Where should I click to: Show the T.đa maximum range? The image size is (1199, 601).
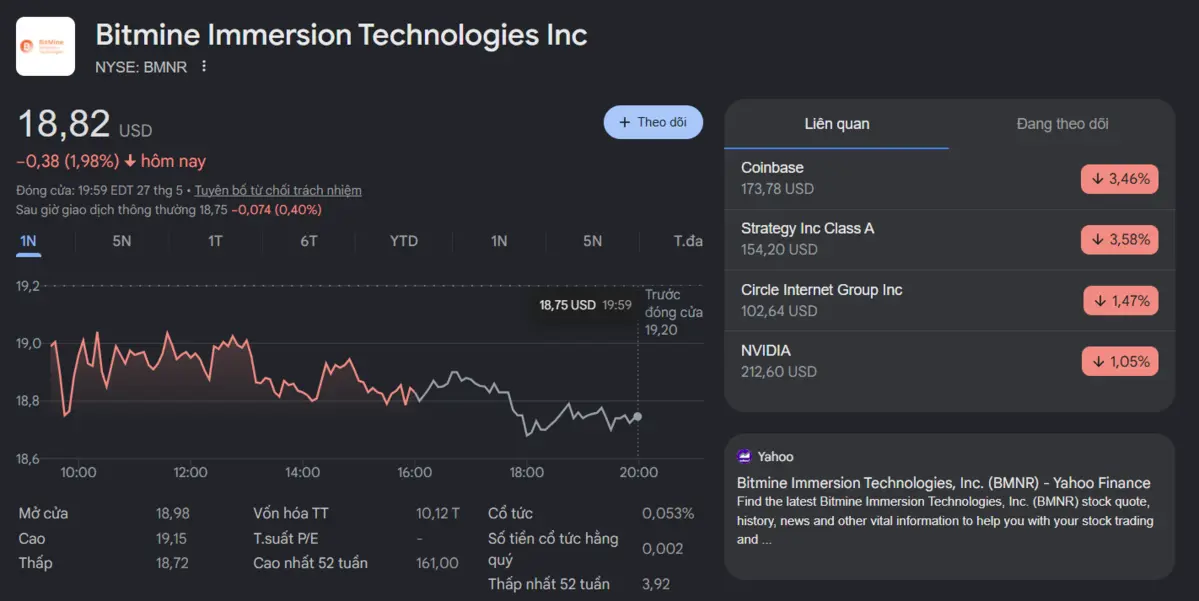tap(687, 241)
